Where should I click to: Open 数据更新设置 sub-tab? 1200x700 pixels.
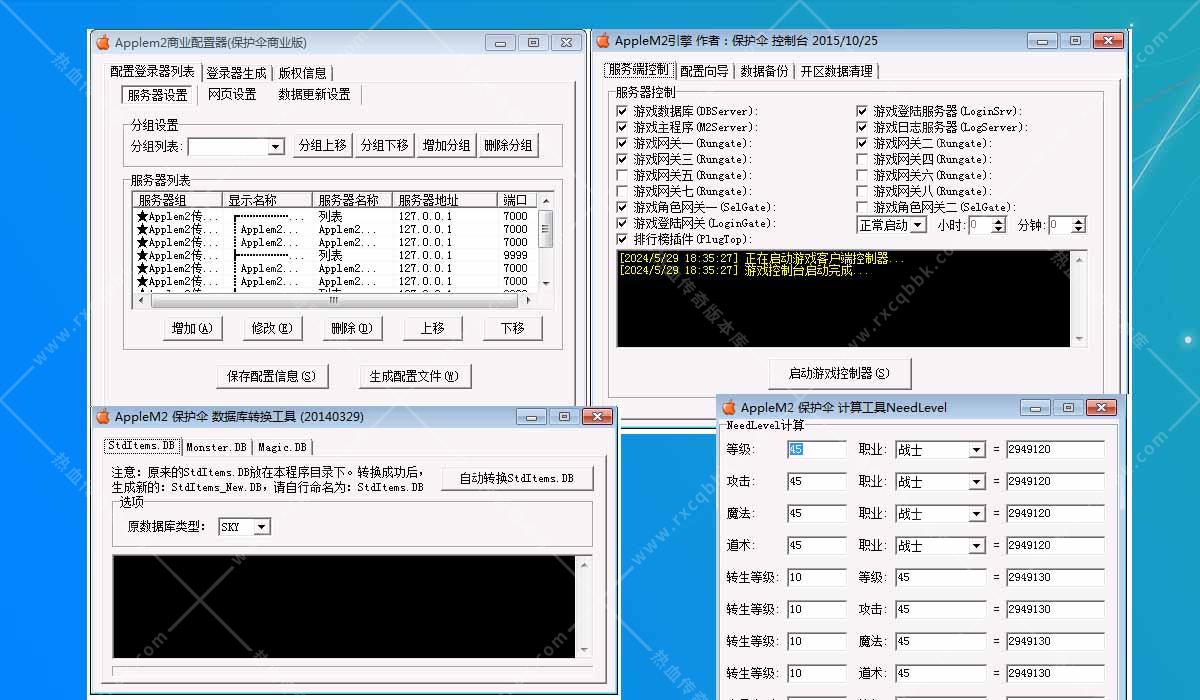(x=314, y=95)
